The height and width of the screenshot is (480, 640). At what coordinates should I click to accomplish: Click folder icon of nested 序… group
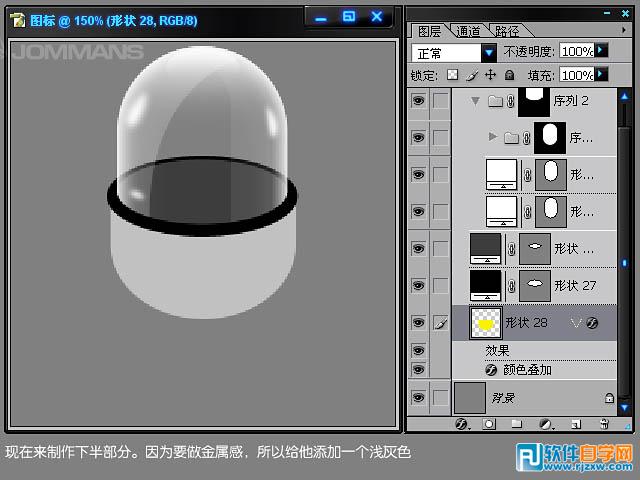[x=511, y=138]
